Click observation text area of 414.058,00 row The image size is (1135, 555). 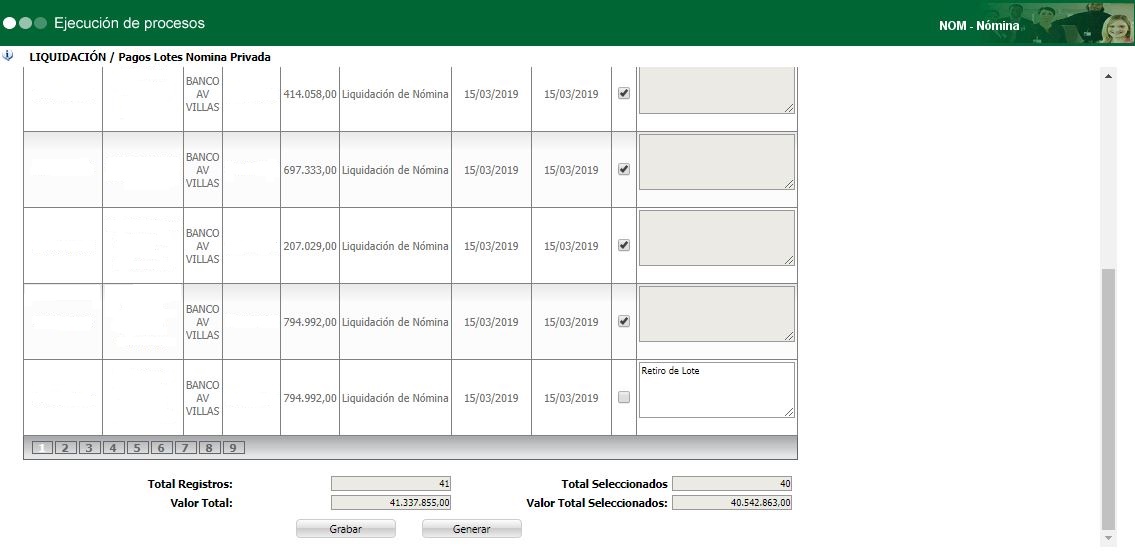click(717, 90)
